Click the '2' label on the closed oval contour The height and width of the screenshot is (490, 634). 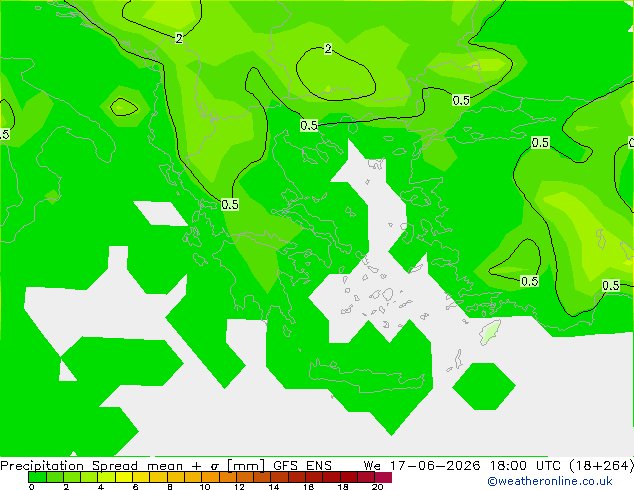click(x=328, y=49)
